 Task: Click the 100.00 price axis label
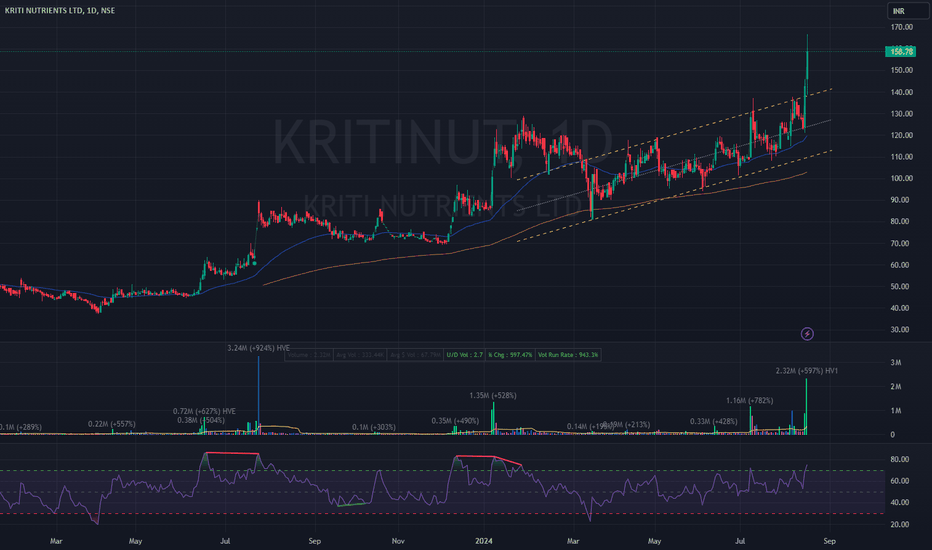point(902,178)
